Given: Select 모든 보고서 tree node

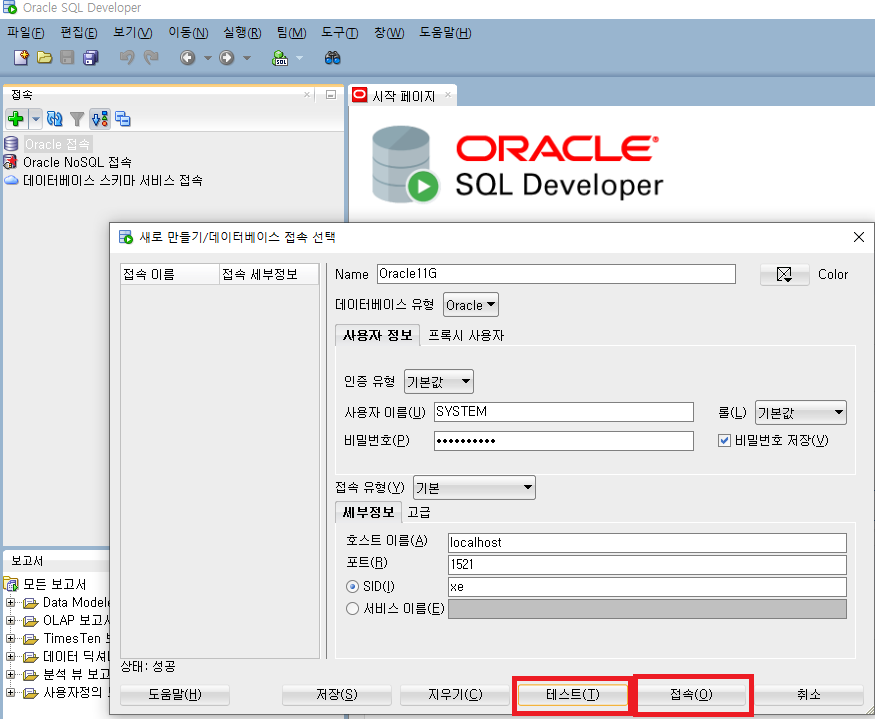Looking at the screenshot, I should pos(54,584).
